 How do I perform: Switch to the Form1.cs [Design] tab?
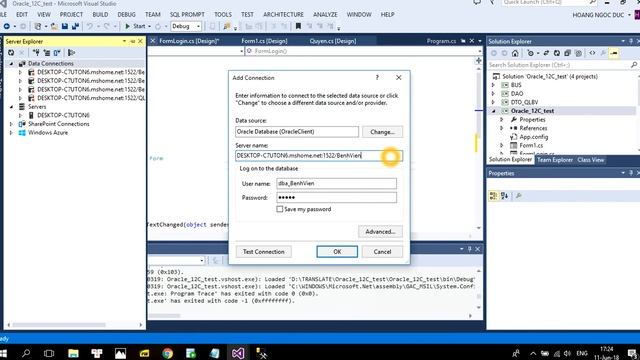[x=264, y=41]
